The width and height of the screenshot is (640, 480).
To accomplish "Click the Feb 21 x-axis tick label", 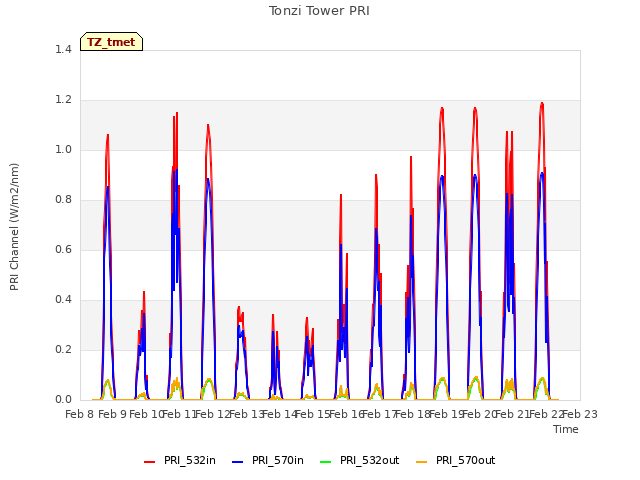I will tap(513, 414).
